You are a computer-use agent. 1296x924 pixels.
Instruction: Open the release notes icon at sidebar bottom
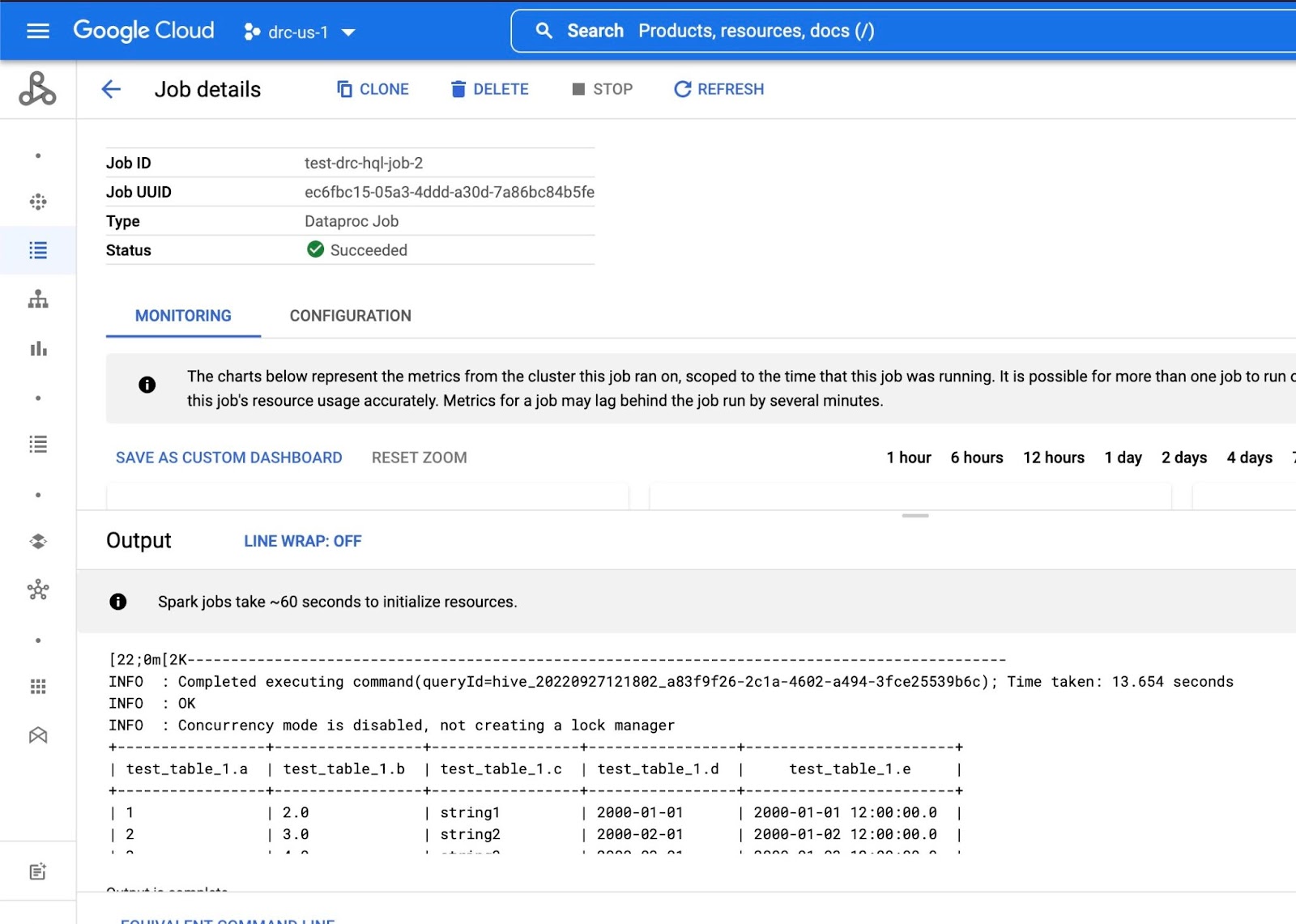point(38,871)
